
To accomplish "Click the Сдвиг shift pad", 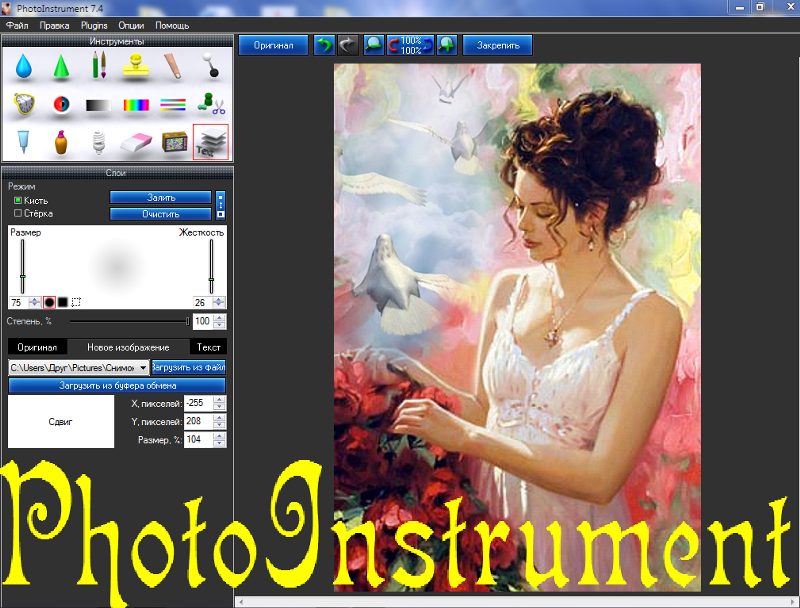I will (x=61, y=421).
